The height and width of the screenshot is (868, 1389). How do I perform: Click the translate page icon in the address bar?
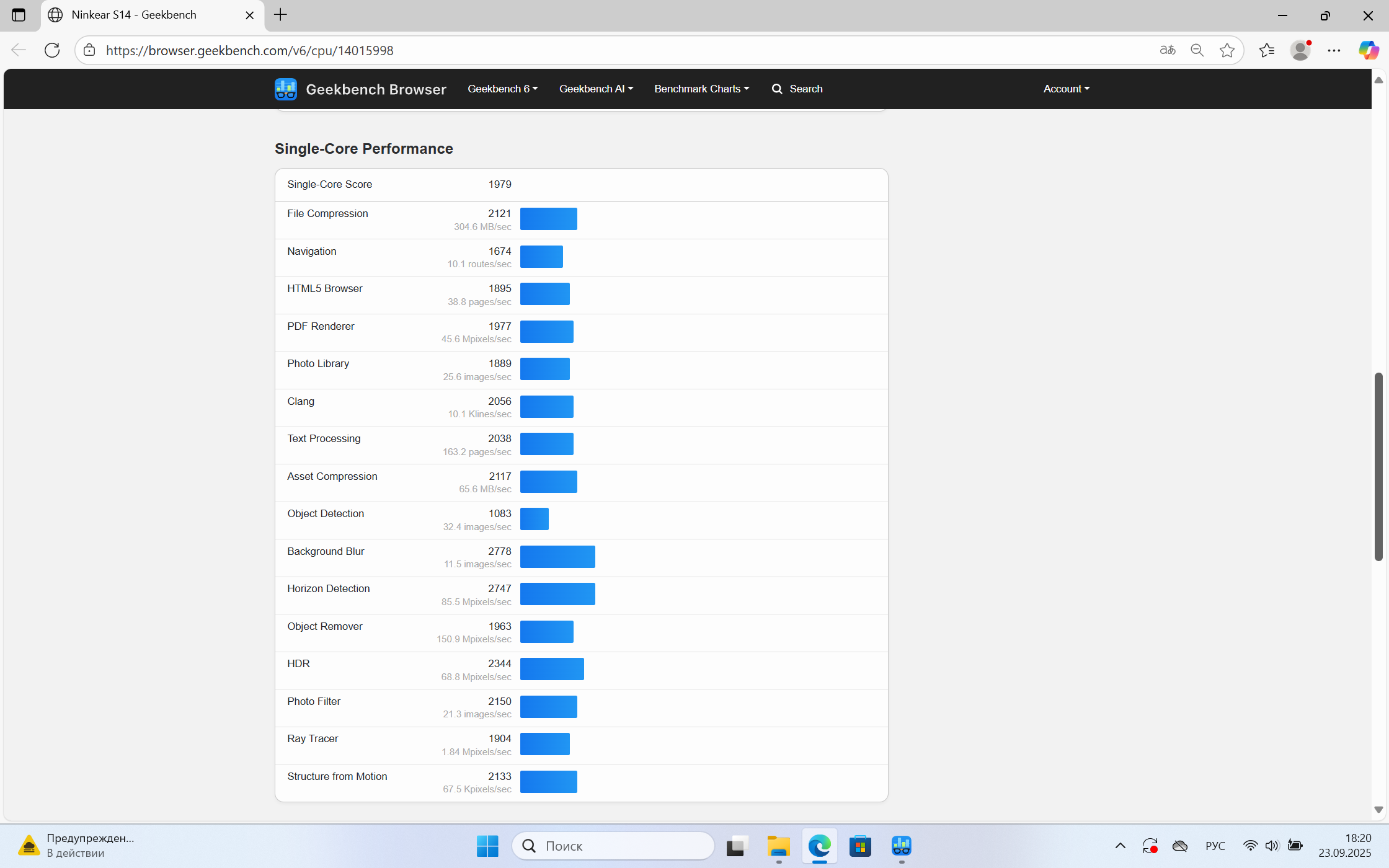(x=1167, y=50)
